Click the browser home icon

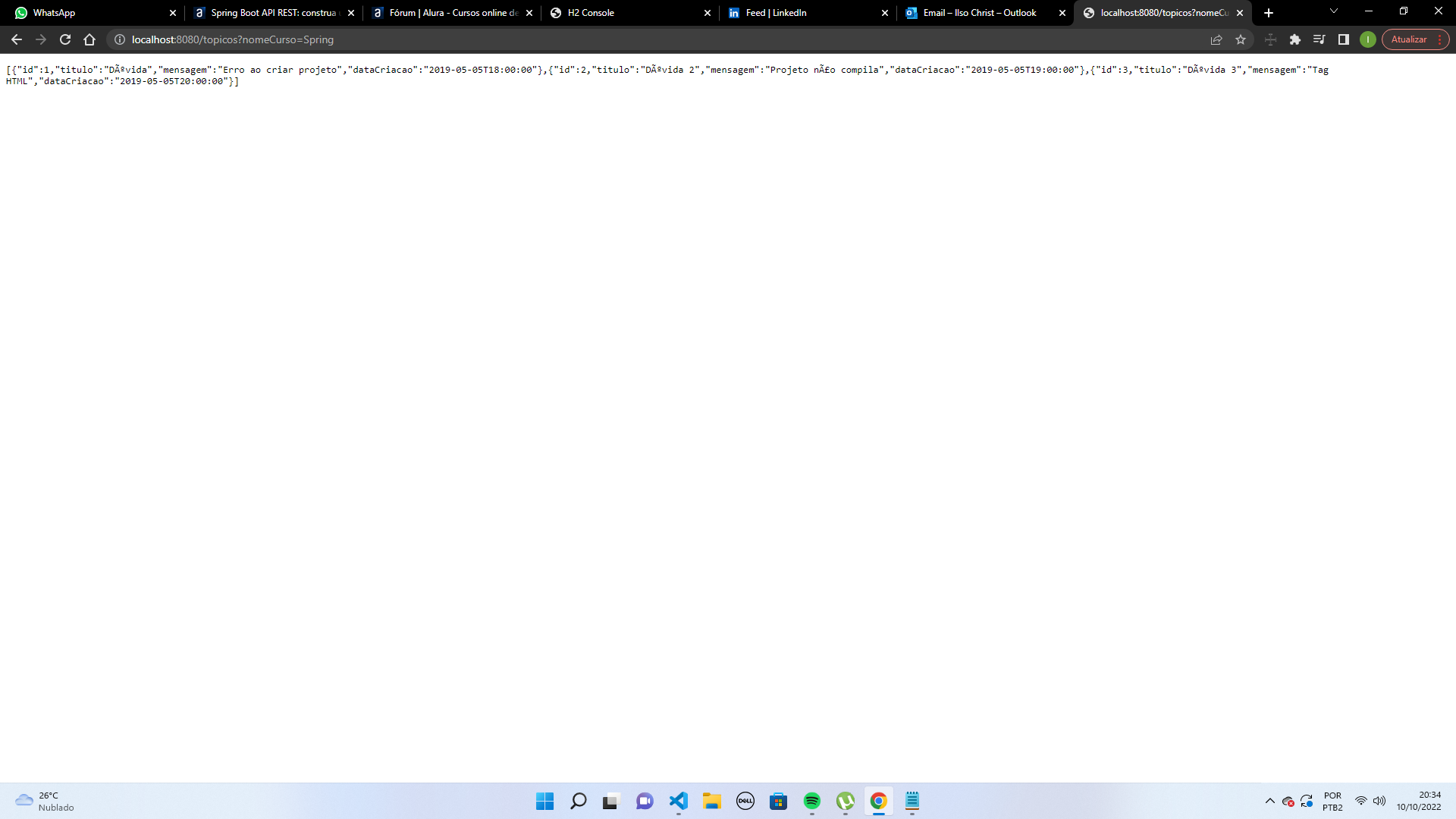point(90,39)
